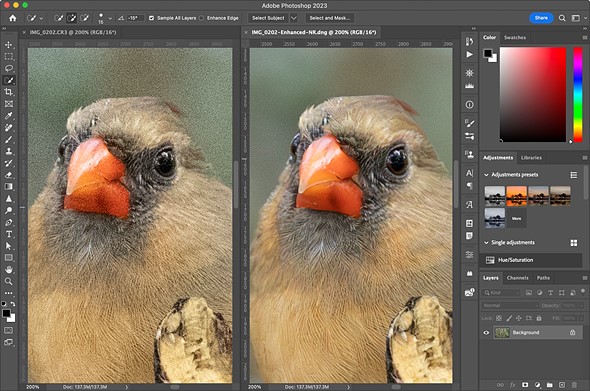Open the blend mode Normal dropdown
Screen dimensions: 590x391
pyautogui.click(x=510, y=306)
